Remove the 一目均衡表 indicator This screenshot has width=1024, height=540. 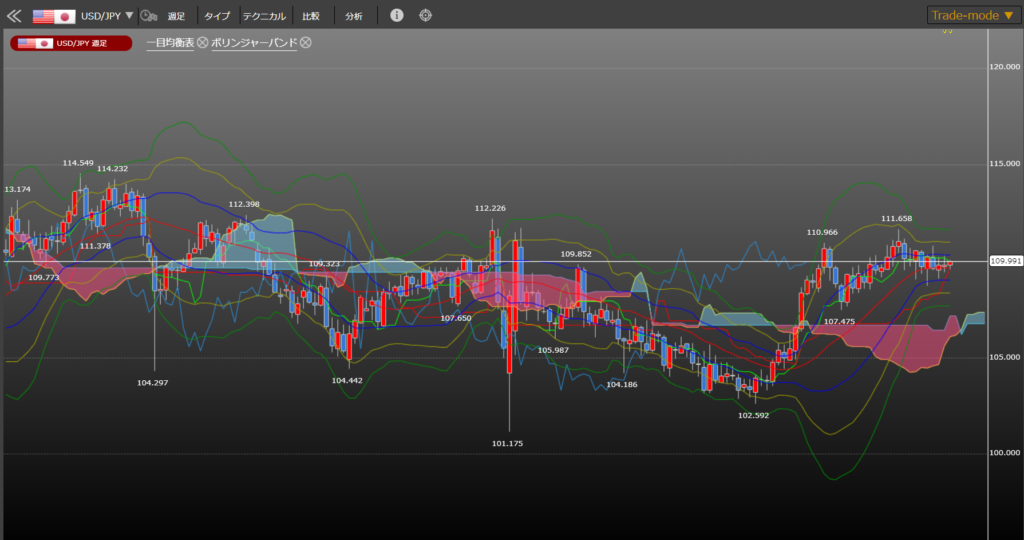(x=203, y=42)
